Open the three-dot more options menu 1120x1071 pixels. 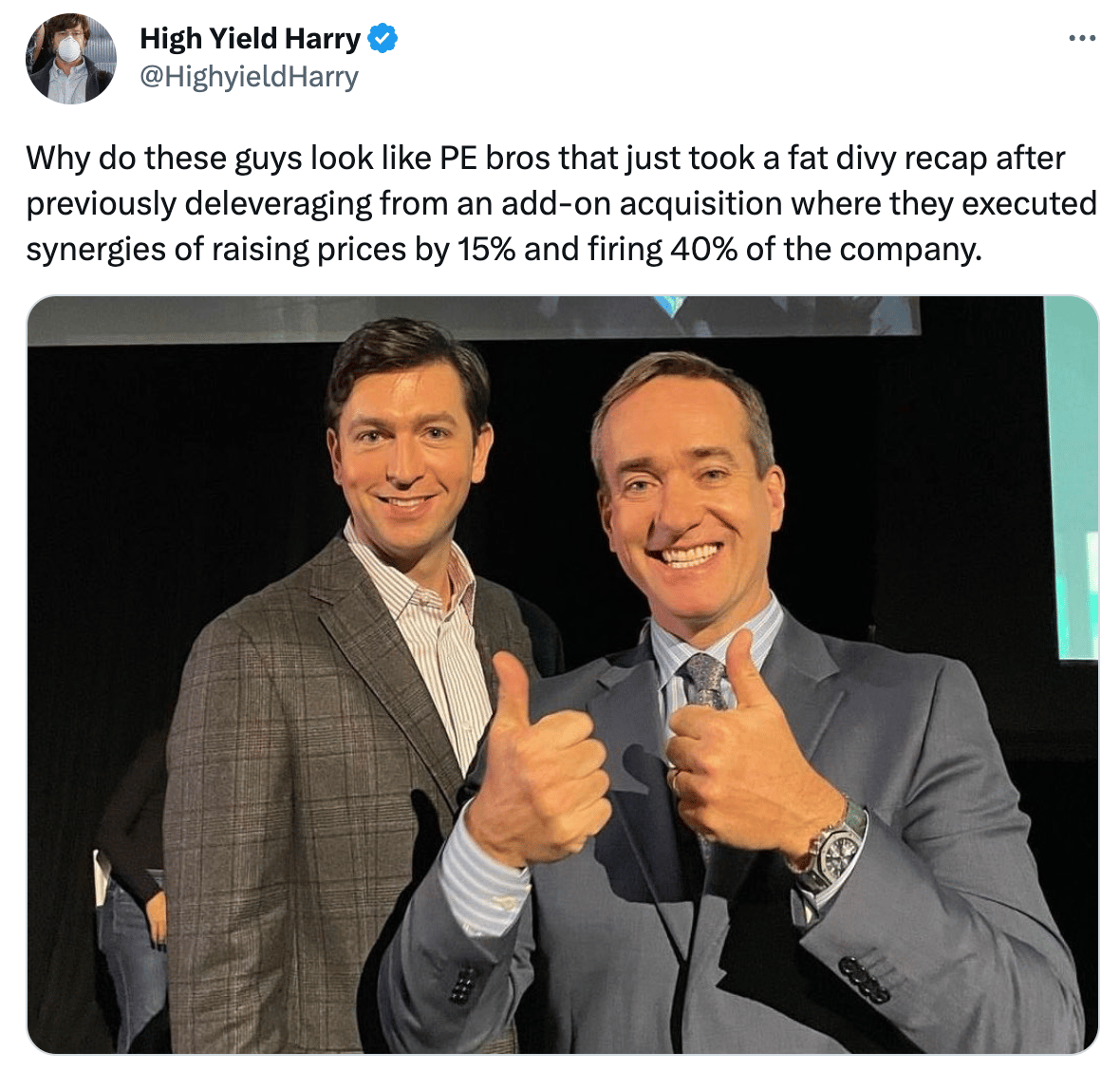(x=1082, y=38)
